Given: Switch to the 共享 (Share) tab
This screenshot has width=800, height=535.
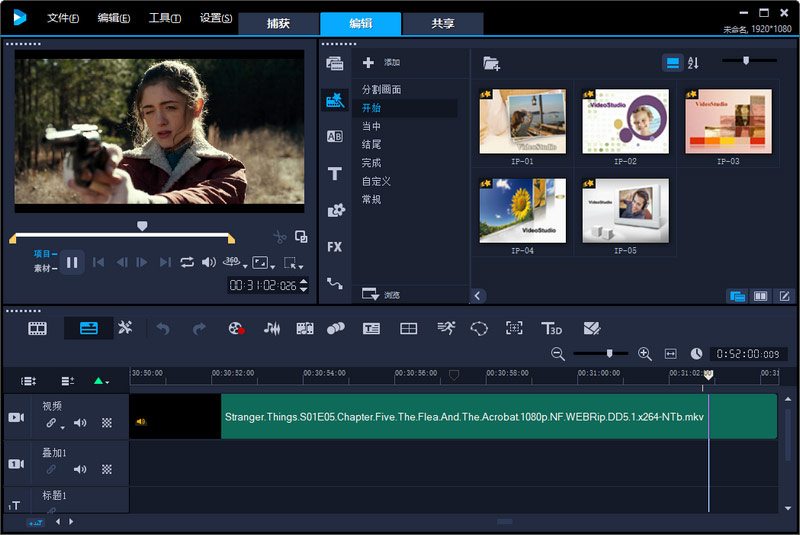Looking at the screenshot, I should (x=443, y=24).
